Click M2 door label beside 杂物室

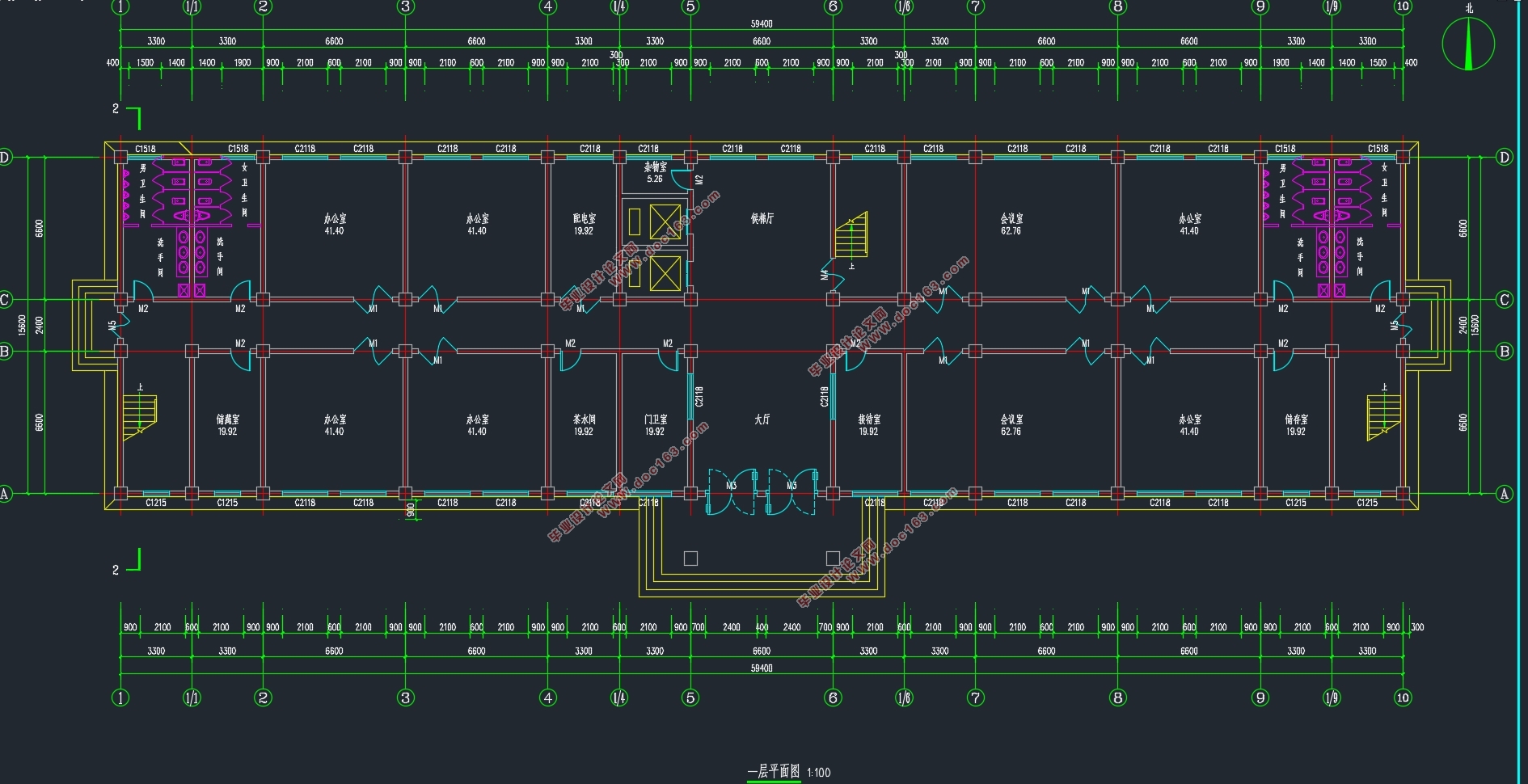pyautogui.click(x=700, y=180)
